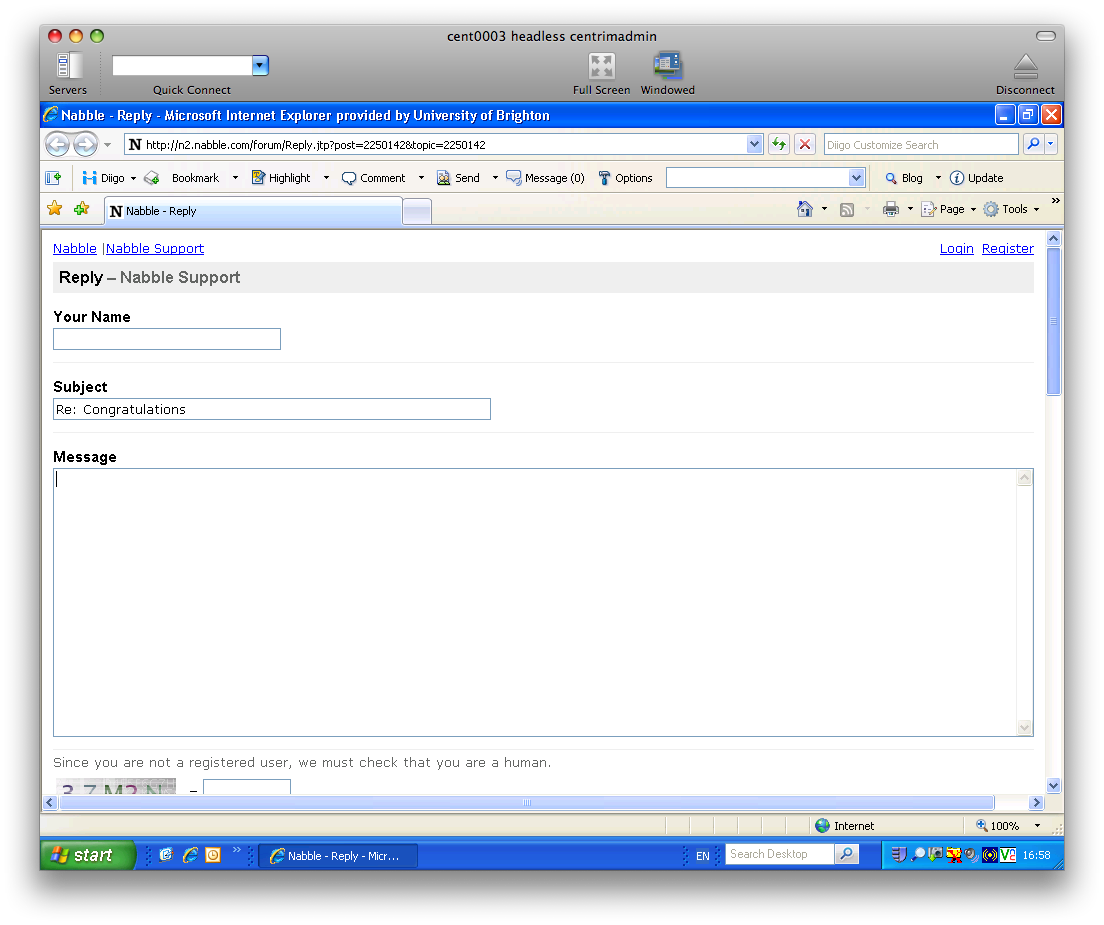Open the Nabble Support link

155,248
